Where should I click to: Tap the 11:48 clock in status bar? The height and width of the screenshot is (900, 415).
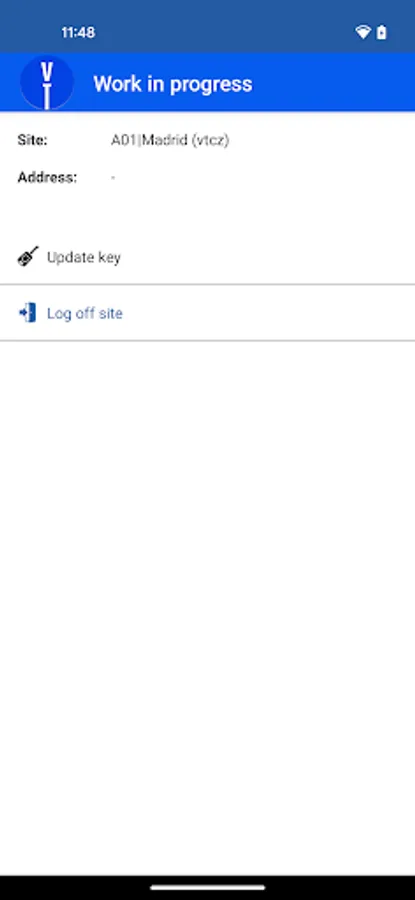[x=78, y=33]
